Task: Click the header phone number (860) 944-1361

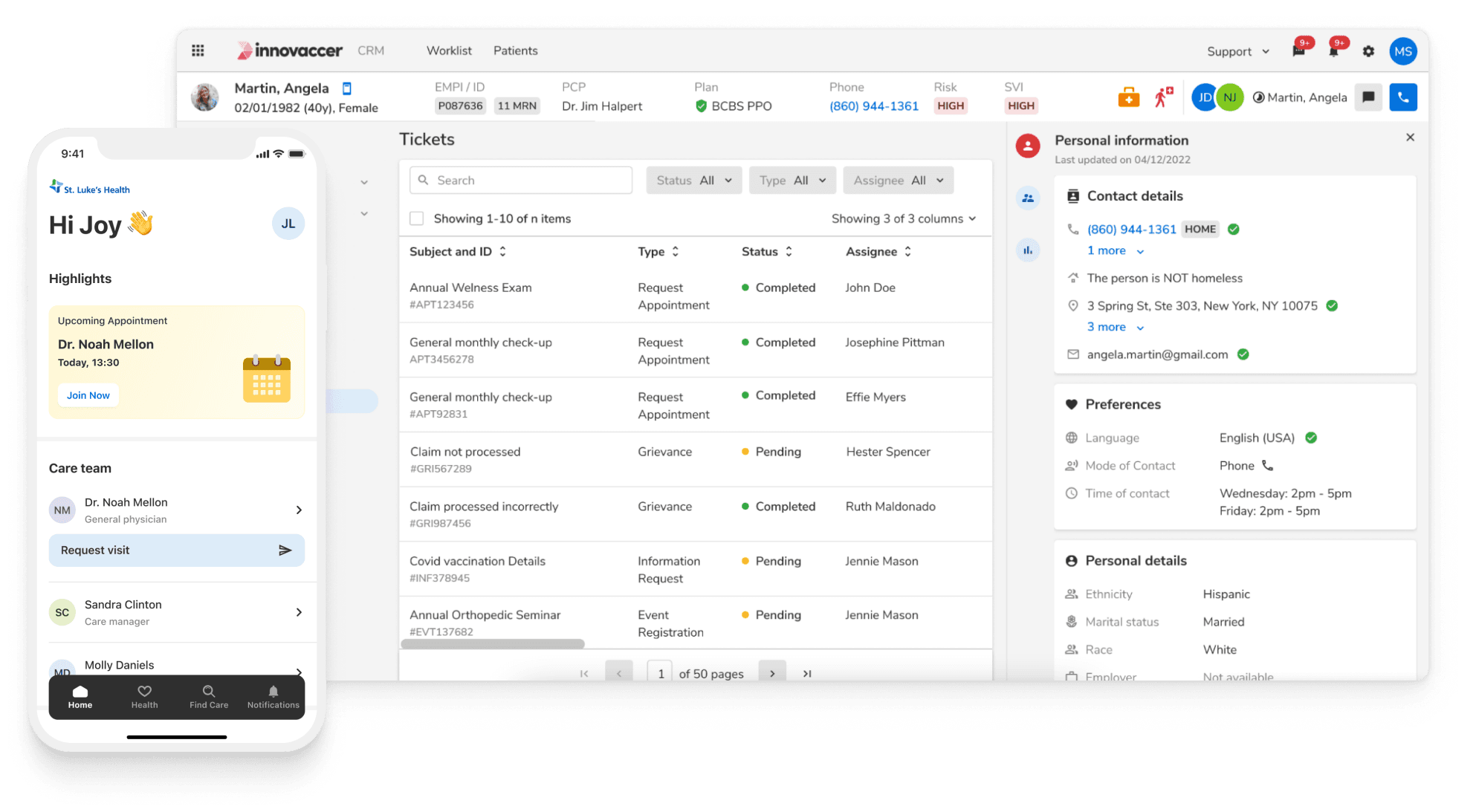Action: [874, 106]
